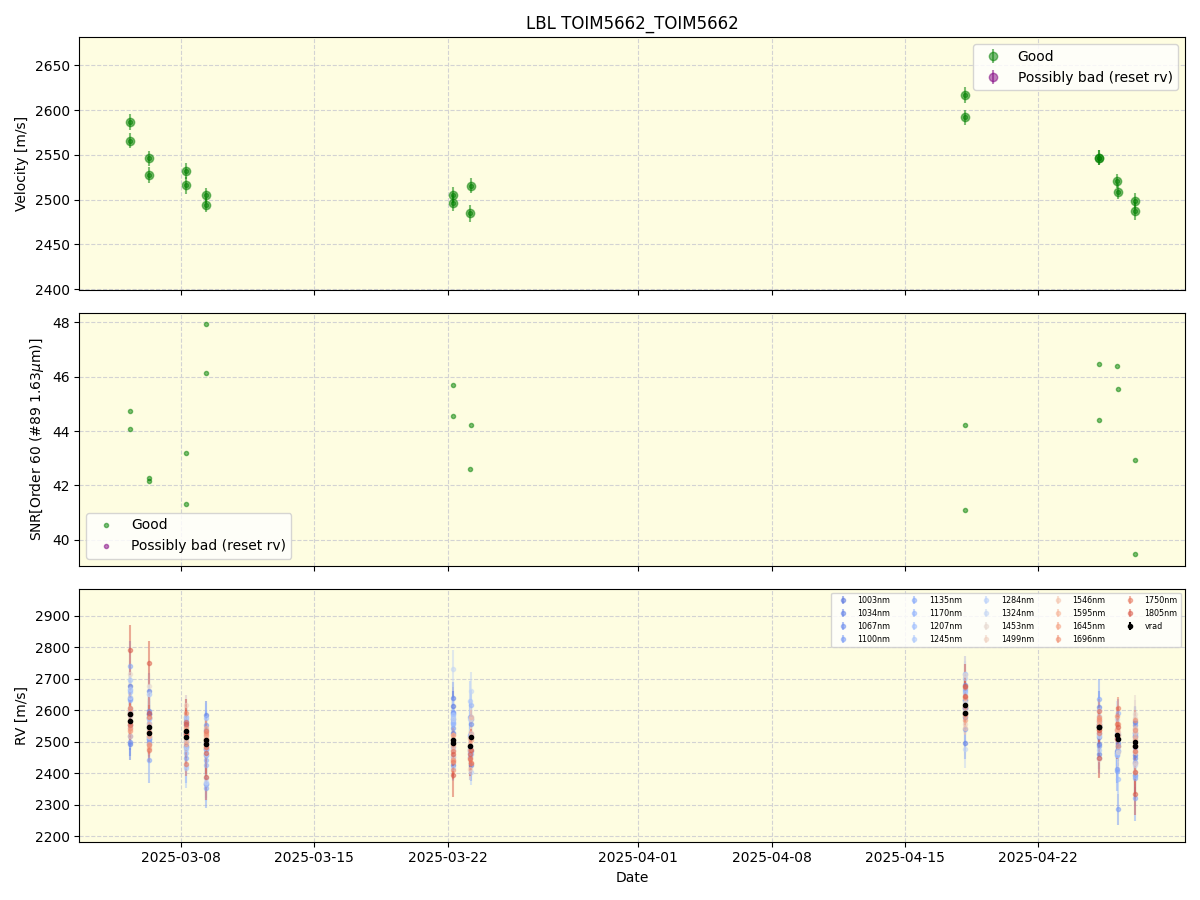The height and width of the screenshot is (900, 1200).
Task: Click the RV [m/s] axis label
Action: point(21,716)
